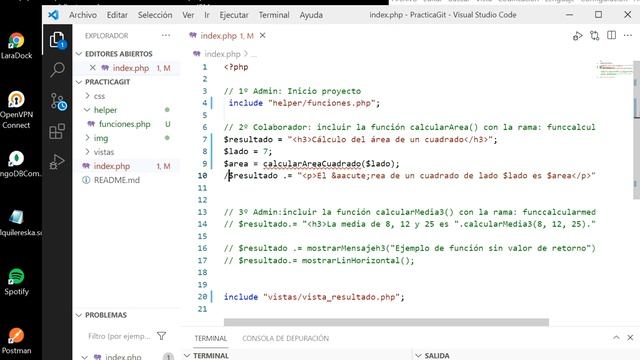Screen dimensions: 640x360
Task: Close the bottom terminal panel
Action: (630, 338)
